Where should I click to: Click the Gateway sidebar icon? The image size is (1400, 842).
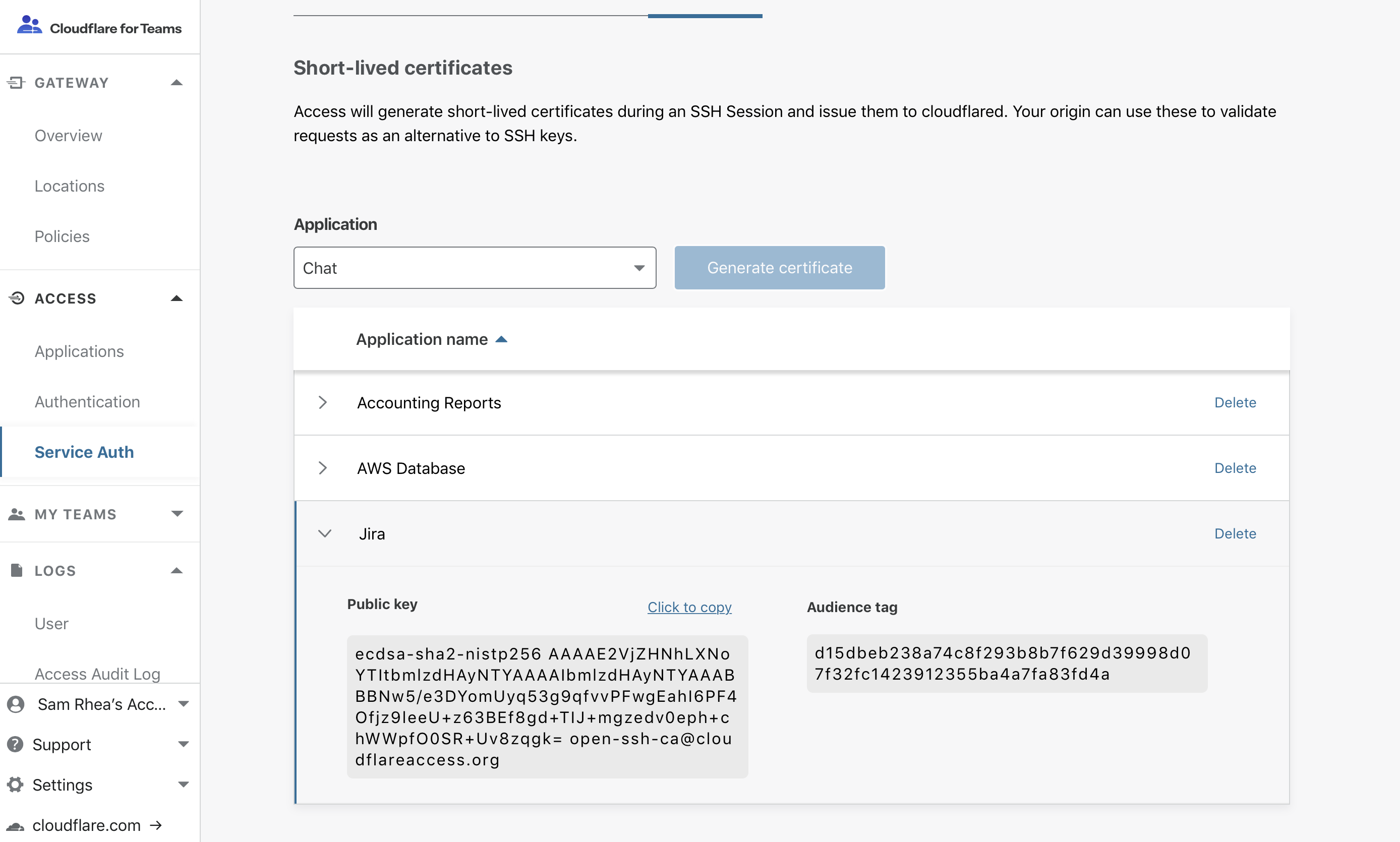[16, 82]
